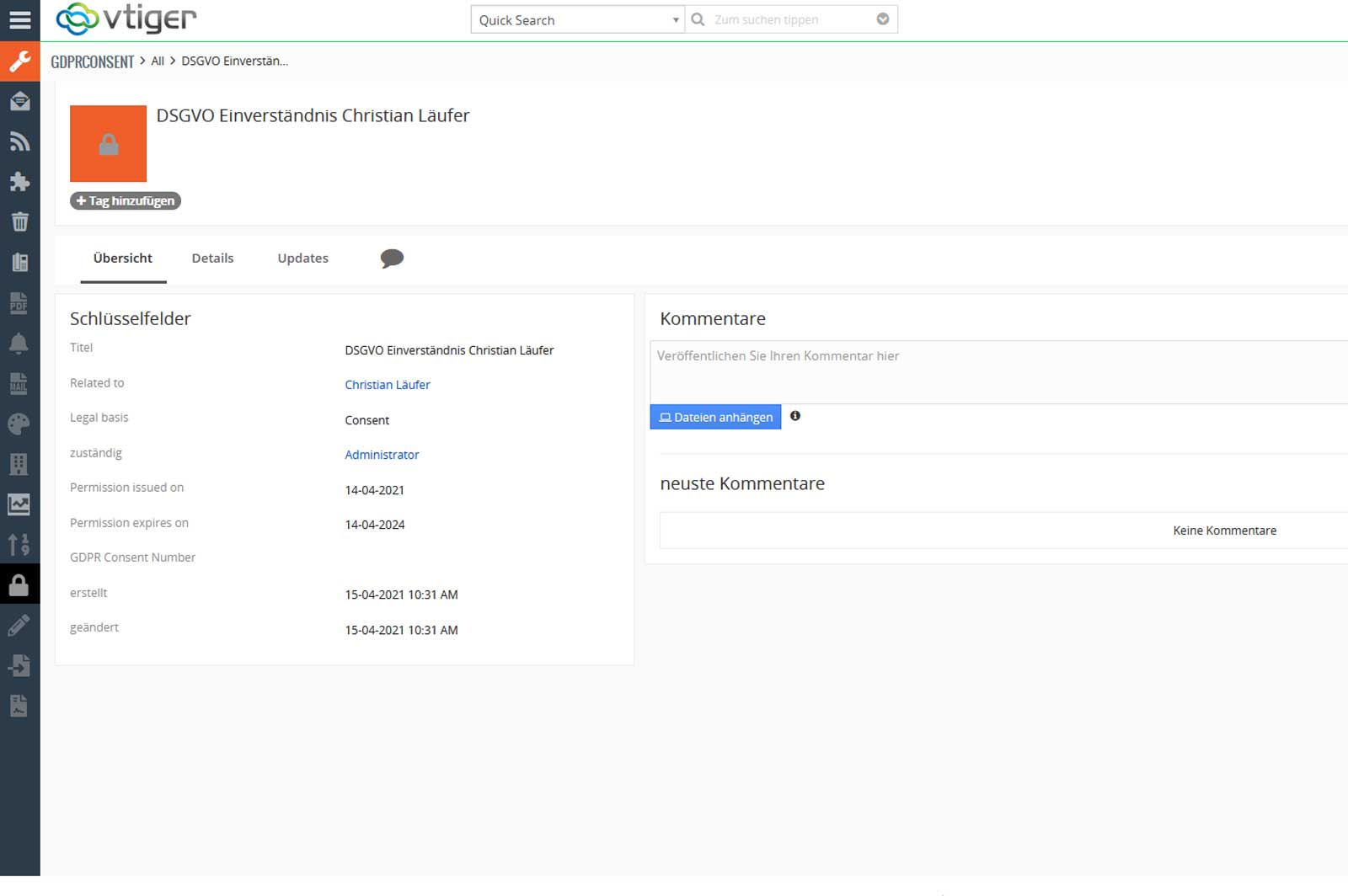Open the comments speech bubble tab
The height and width of the screenshot is (896, 1348).
[392, 259]
